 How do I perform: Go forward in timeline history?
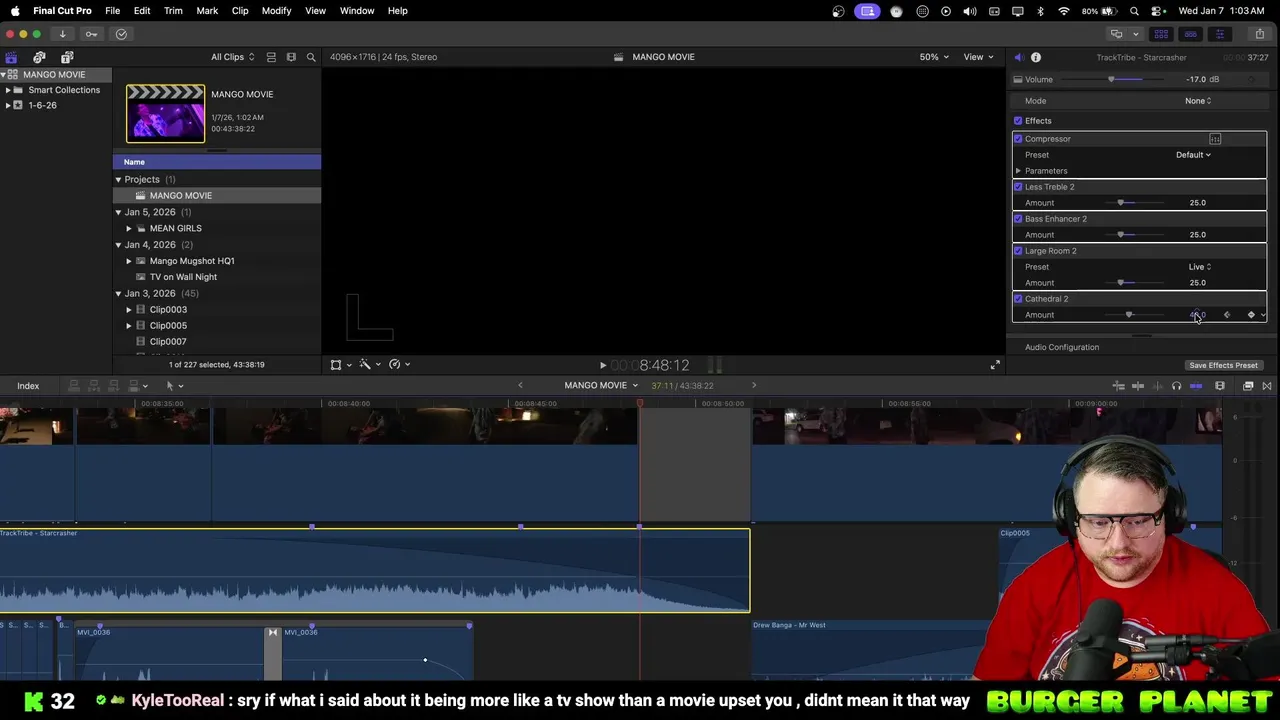pyautogui.click(x=754, y=386)
